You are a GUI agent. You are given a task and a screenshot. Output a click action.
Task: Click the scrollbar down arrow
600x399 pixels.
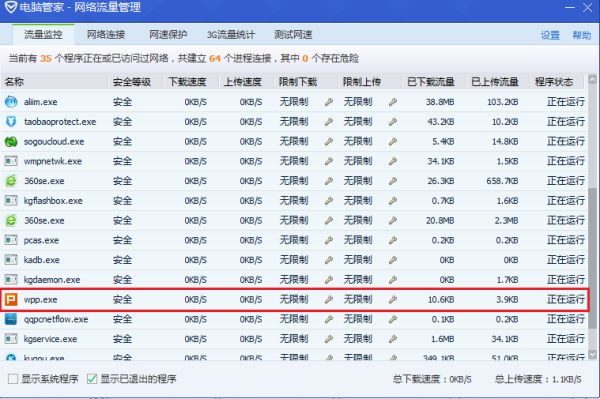[592, 354]
